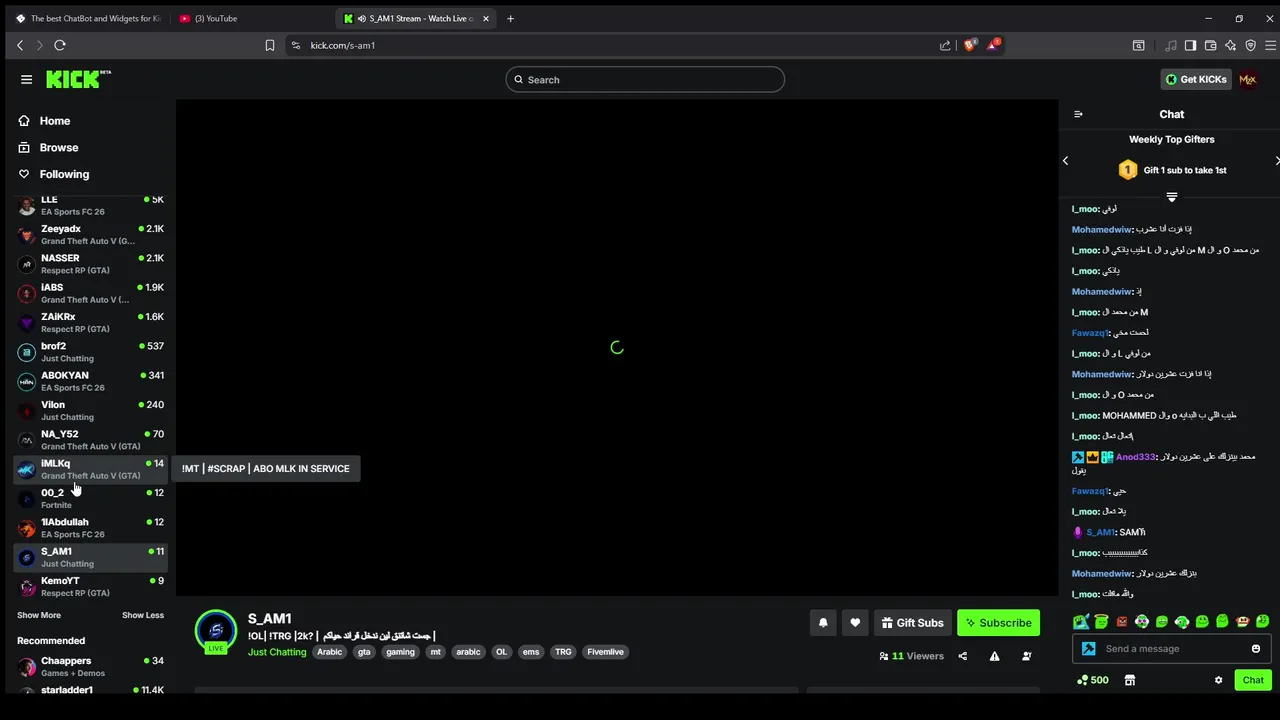The image size is (1280, 720).
Task: Open a new browser tab
Action: pyautogui.click(x=510, y=18)
